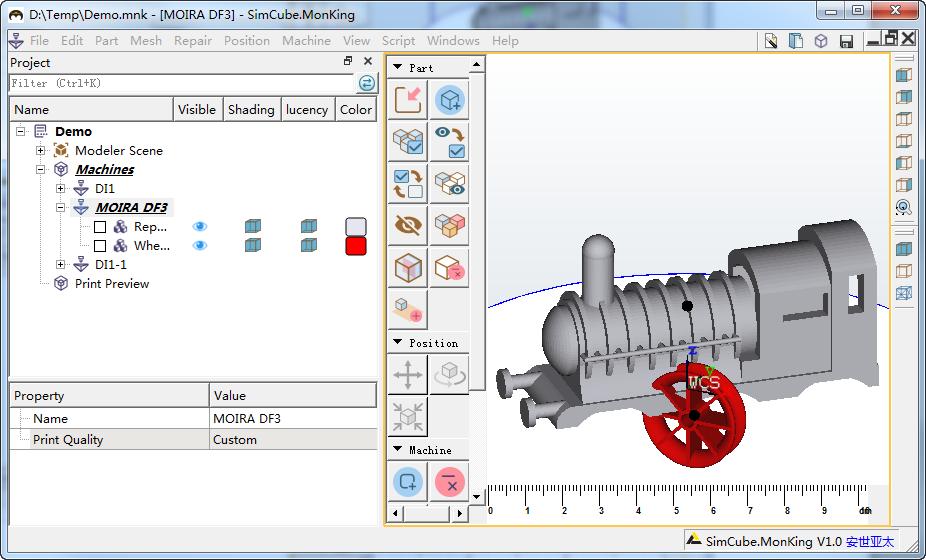Toggle visibility eye of Rep... part
Screen dimensions: 926x560
tap(200, 226)
